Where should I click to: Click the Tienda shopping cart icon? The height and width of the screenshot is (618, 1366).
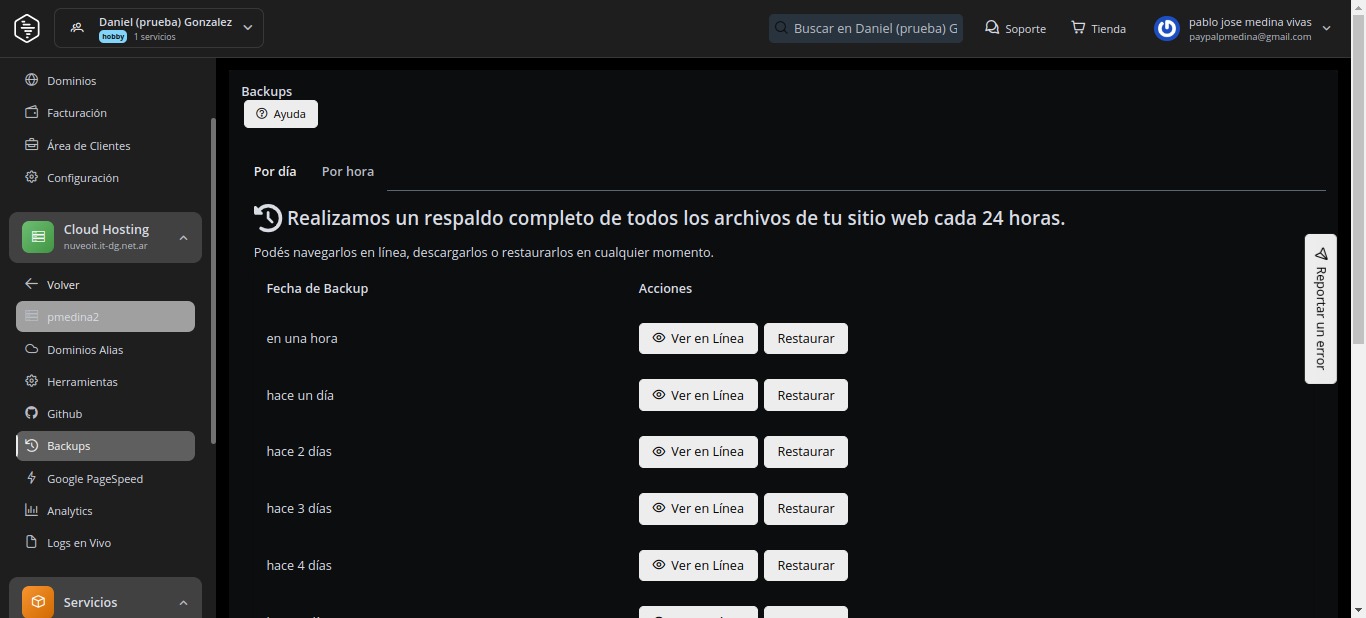[1078, 28]
